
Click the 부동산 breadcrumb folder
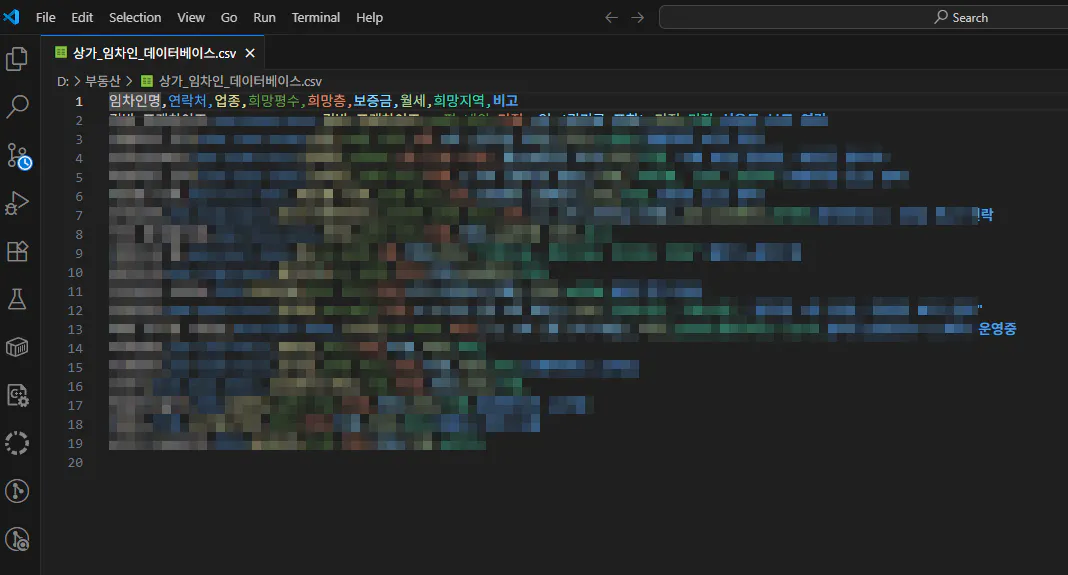102,81
